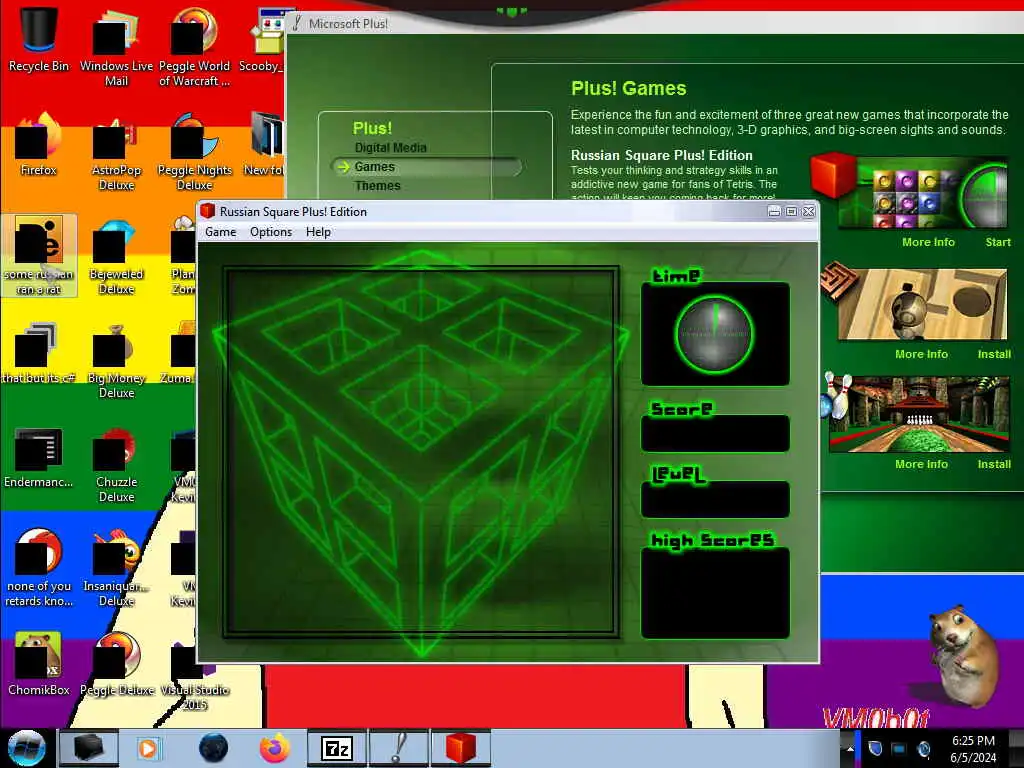This screenshot has width=1024, height=768.
Task: Click the Windows Start orb
Action: (26, 748)
